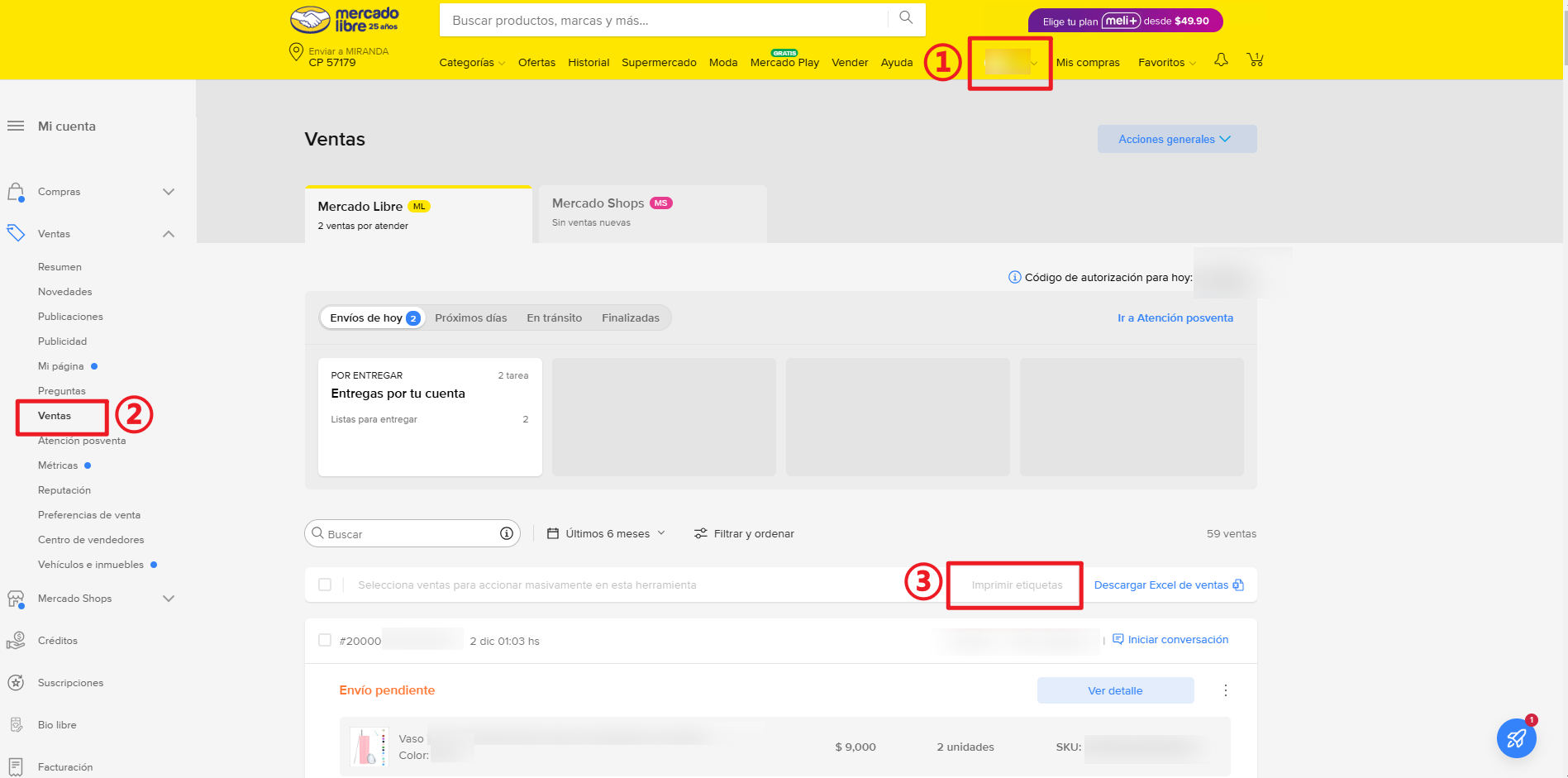Click the Ver detalle button
The width and height of the screenshot is (1568, 778).
tap(1115, 690)
